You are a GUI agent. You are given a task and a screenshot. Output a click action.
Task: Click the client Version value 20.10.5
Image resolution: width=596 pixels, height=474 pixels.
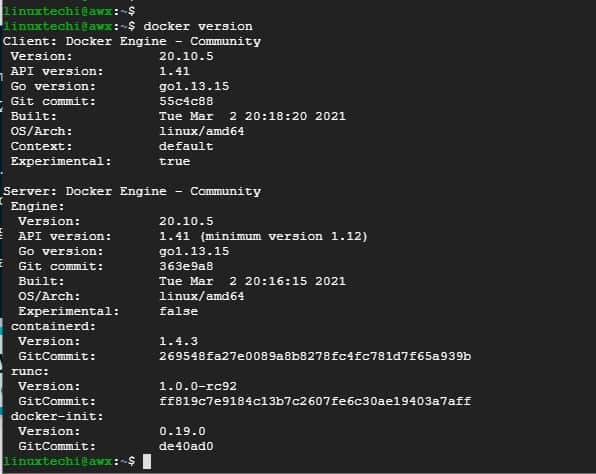click(186, 56)
